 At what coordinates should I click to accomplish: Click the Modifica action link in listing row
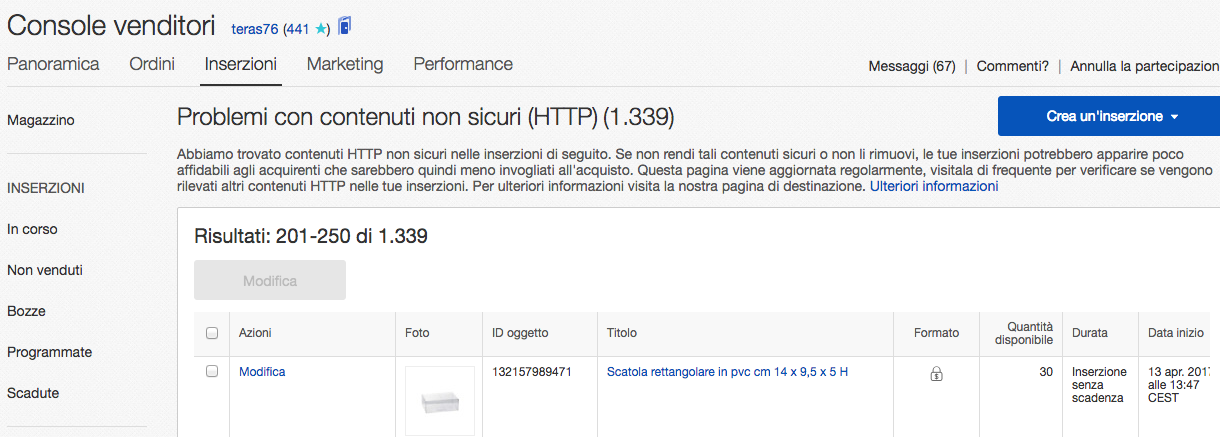coord(262,372)
